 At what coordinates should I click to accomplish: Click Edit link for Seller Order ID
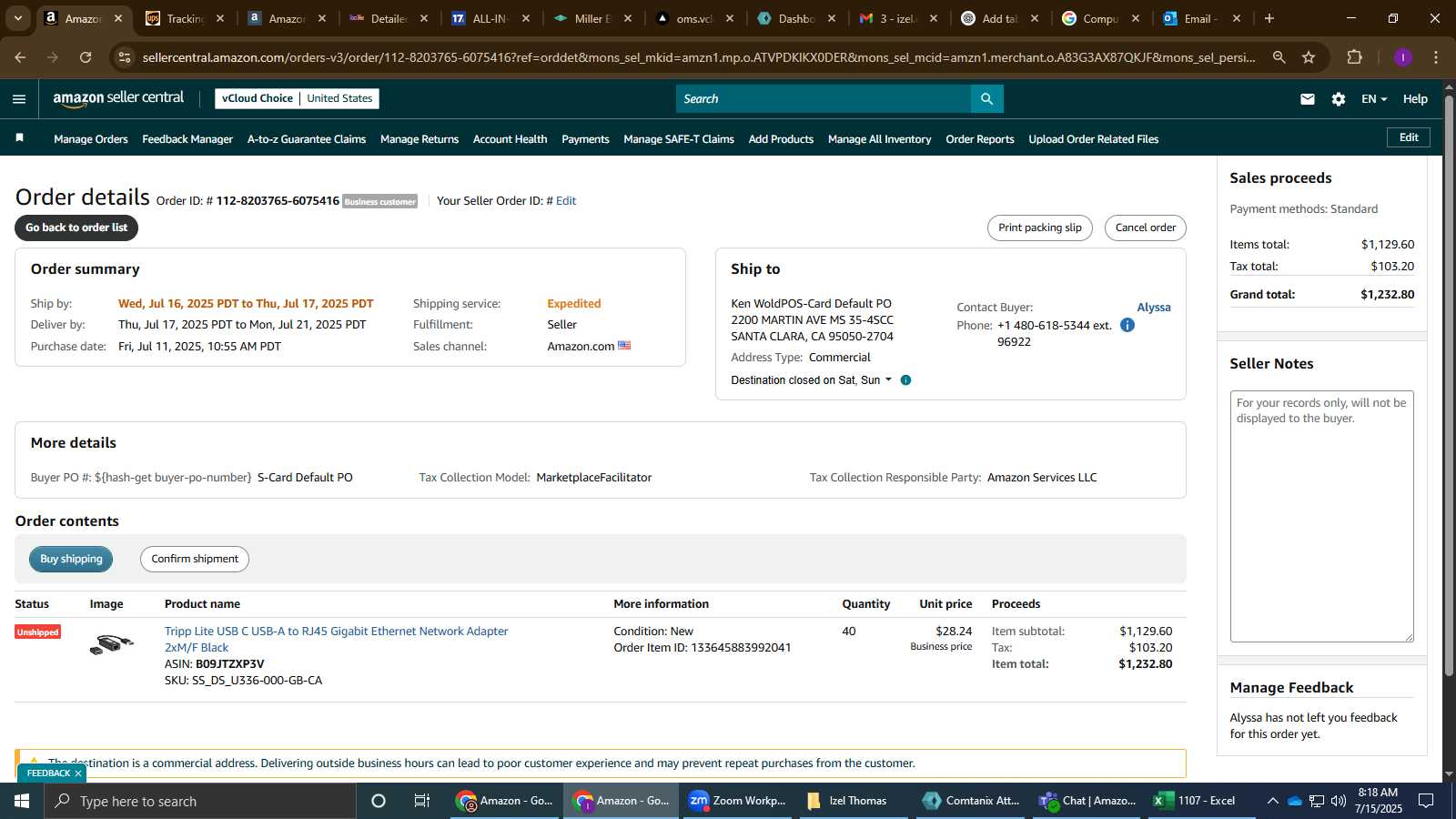tap(566, 201)
